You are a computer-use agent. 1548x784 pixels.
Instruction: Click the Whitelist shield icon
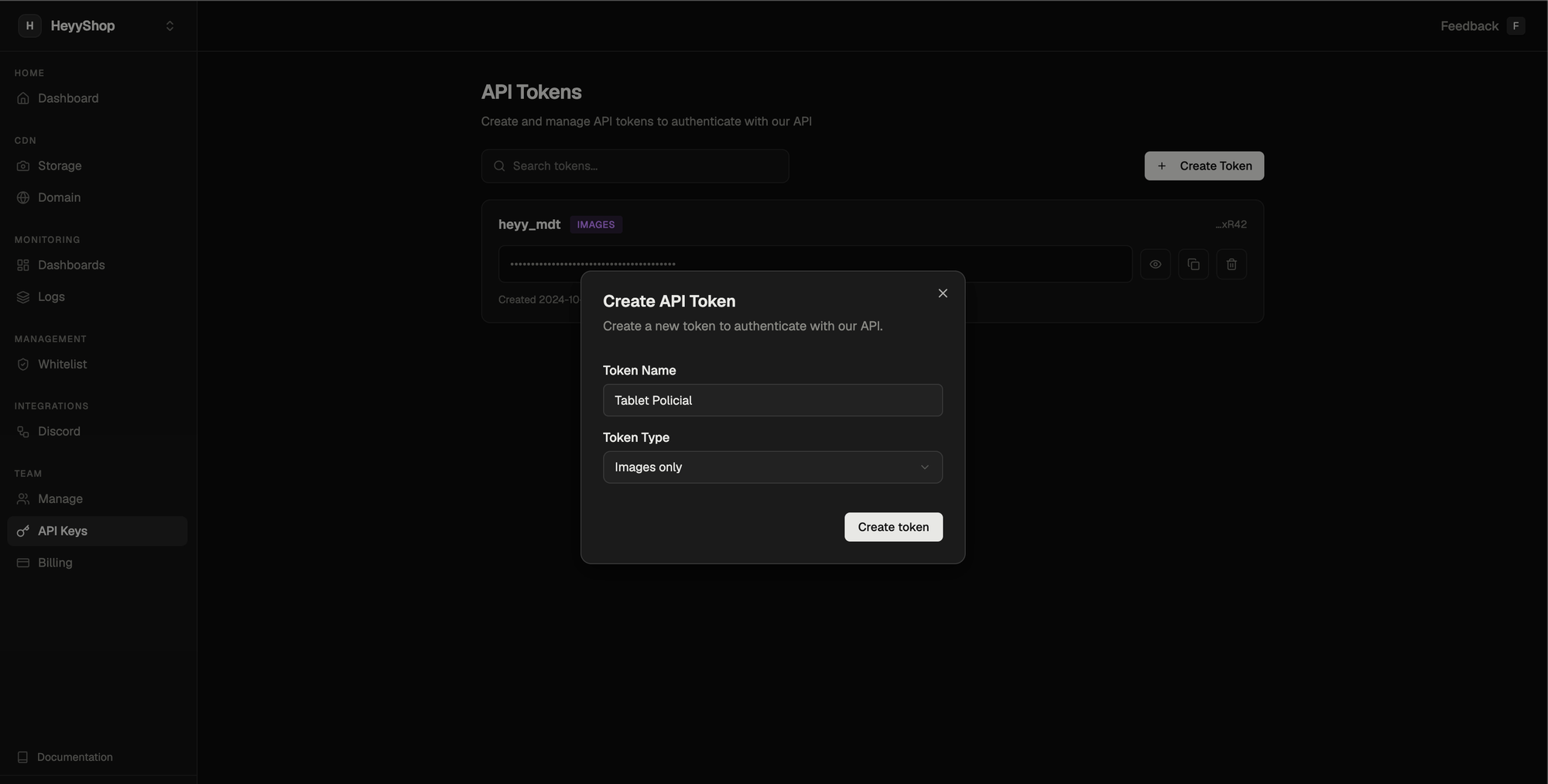[x=23, y=364]
